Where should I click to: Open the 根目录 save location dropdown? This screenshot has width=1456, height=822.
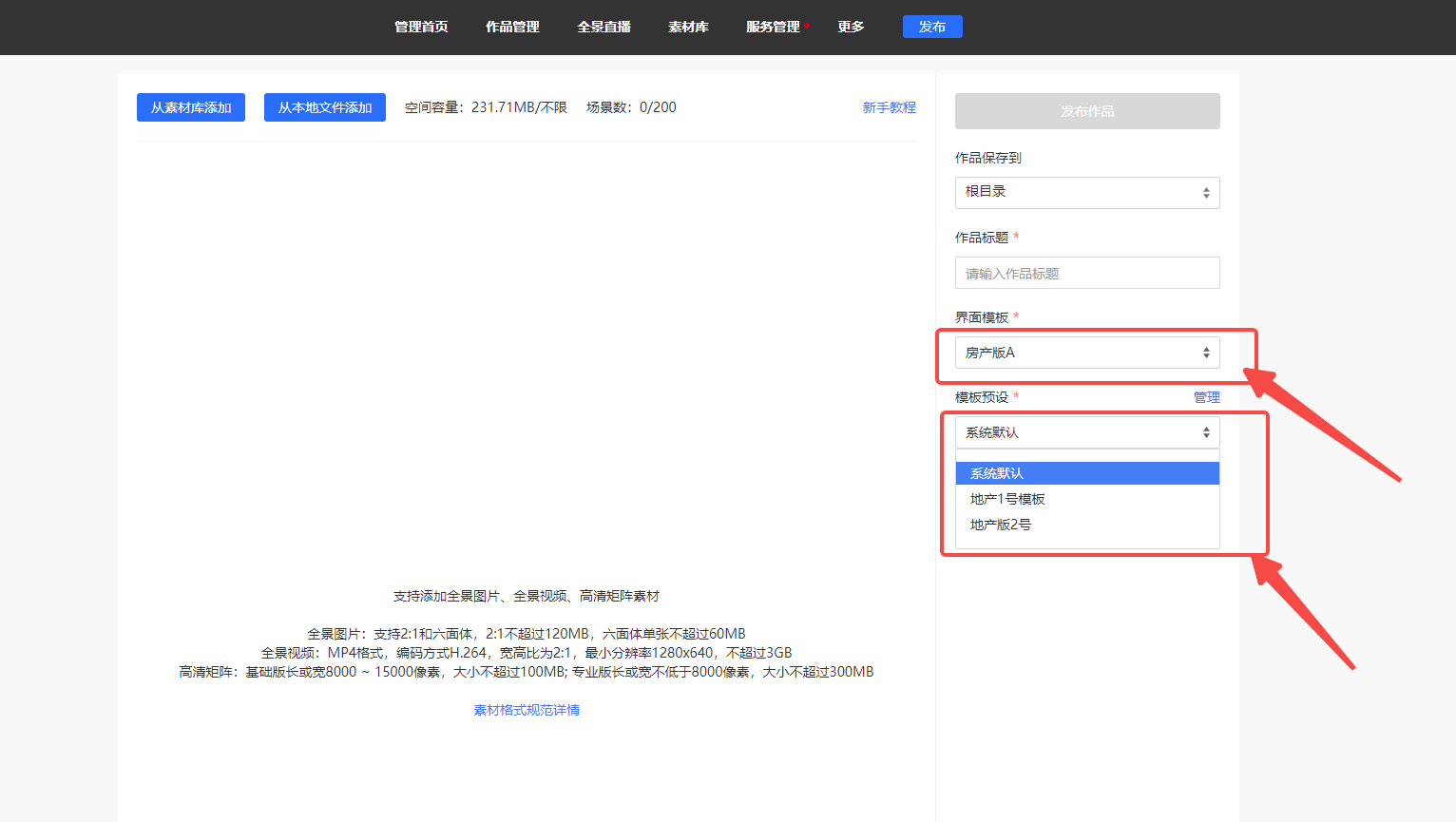[x=1086, y=193]
